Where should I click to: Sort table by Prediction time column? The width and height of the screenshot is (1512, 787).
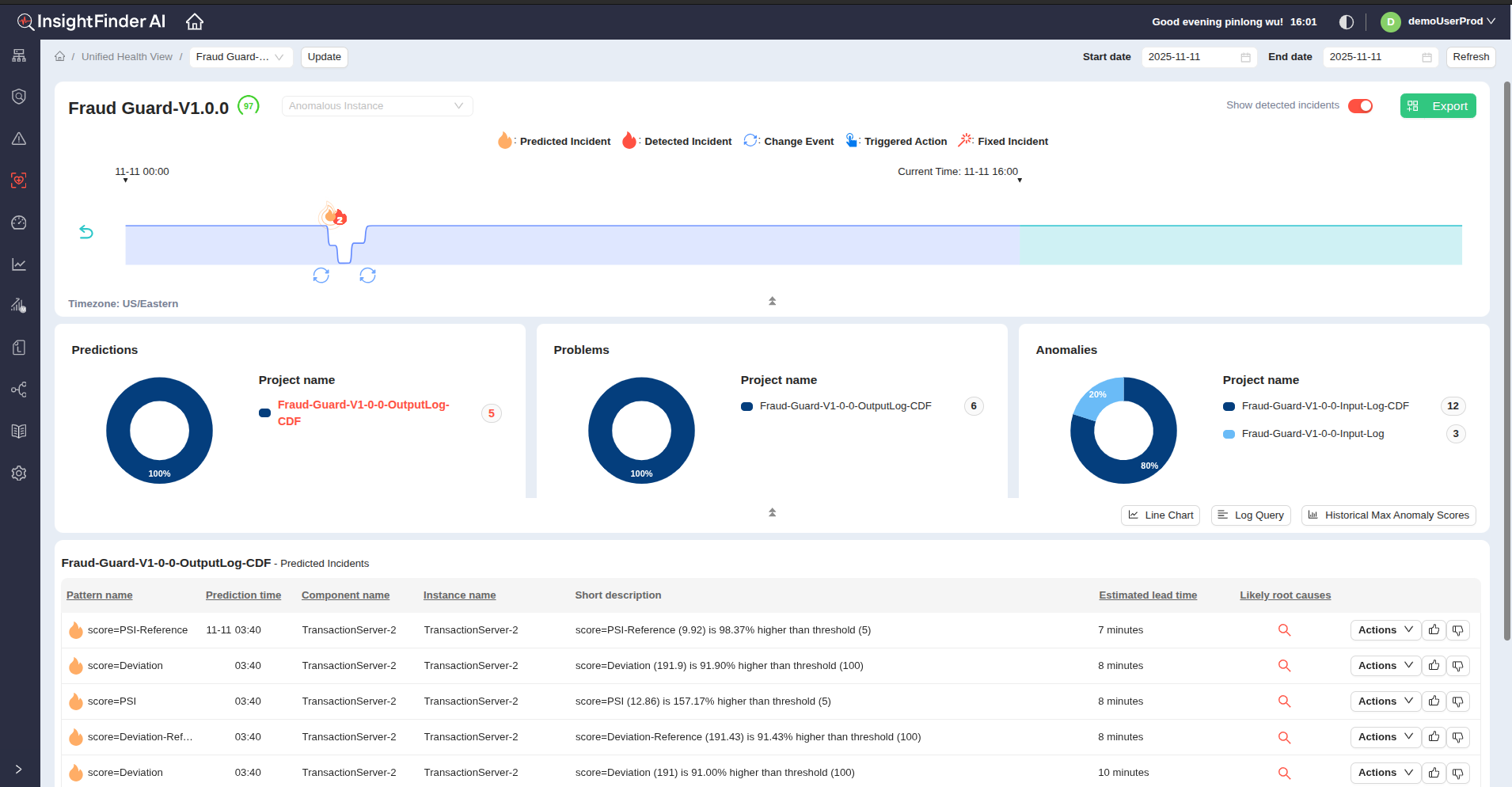point(243,595)
